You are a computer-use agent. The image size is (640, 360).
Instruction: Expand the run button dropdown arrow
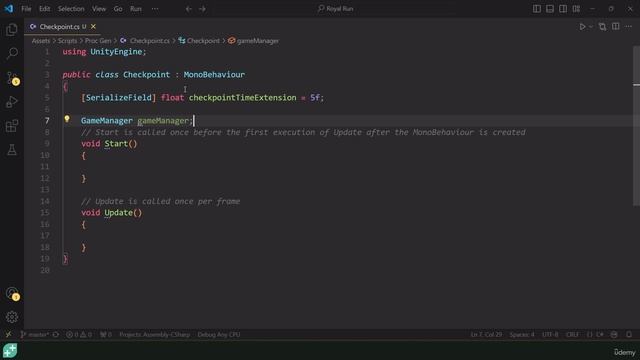(591, 27)
